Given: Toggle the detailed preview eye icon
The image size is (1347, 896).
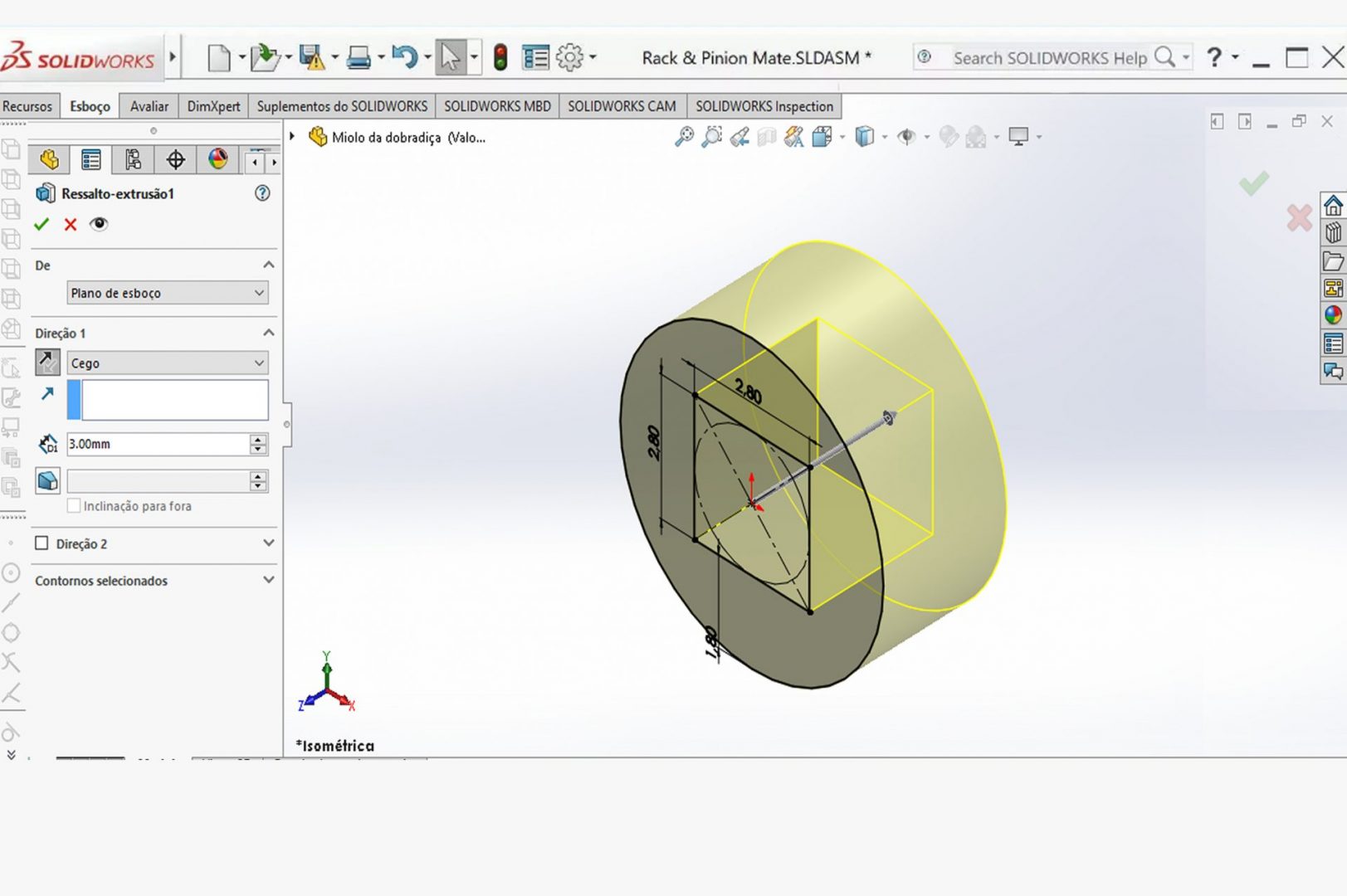Looking at the screenshot, I should pos(99,224).
